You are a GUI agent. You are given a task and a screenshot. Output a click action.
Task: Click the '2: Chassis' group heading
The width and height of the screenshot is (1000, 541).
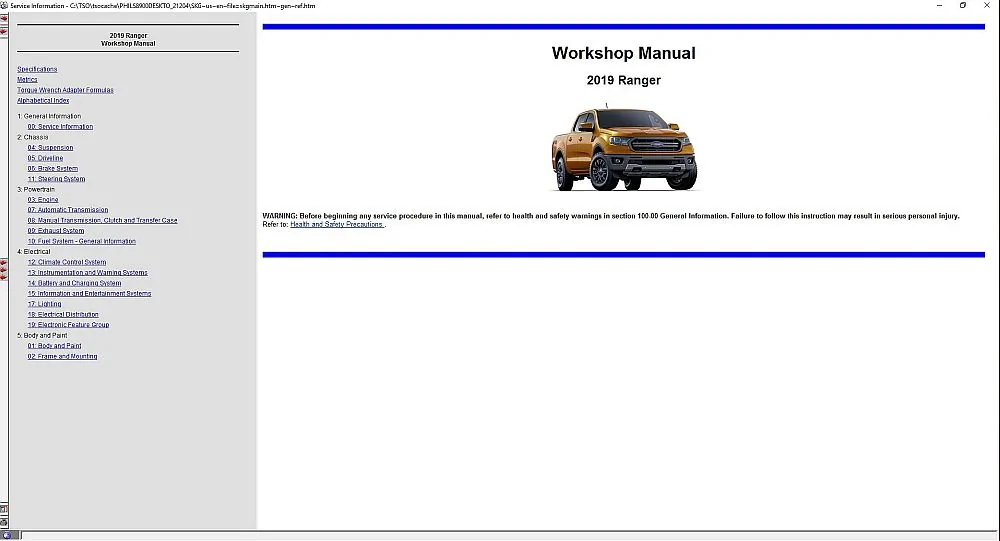pos(33,137)
